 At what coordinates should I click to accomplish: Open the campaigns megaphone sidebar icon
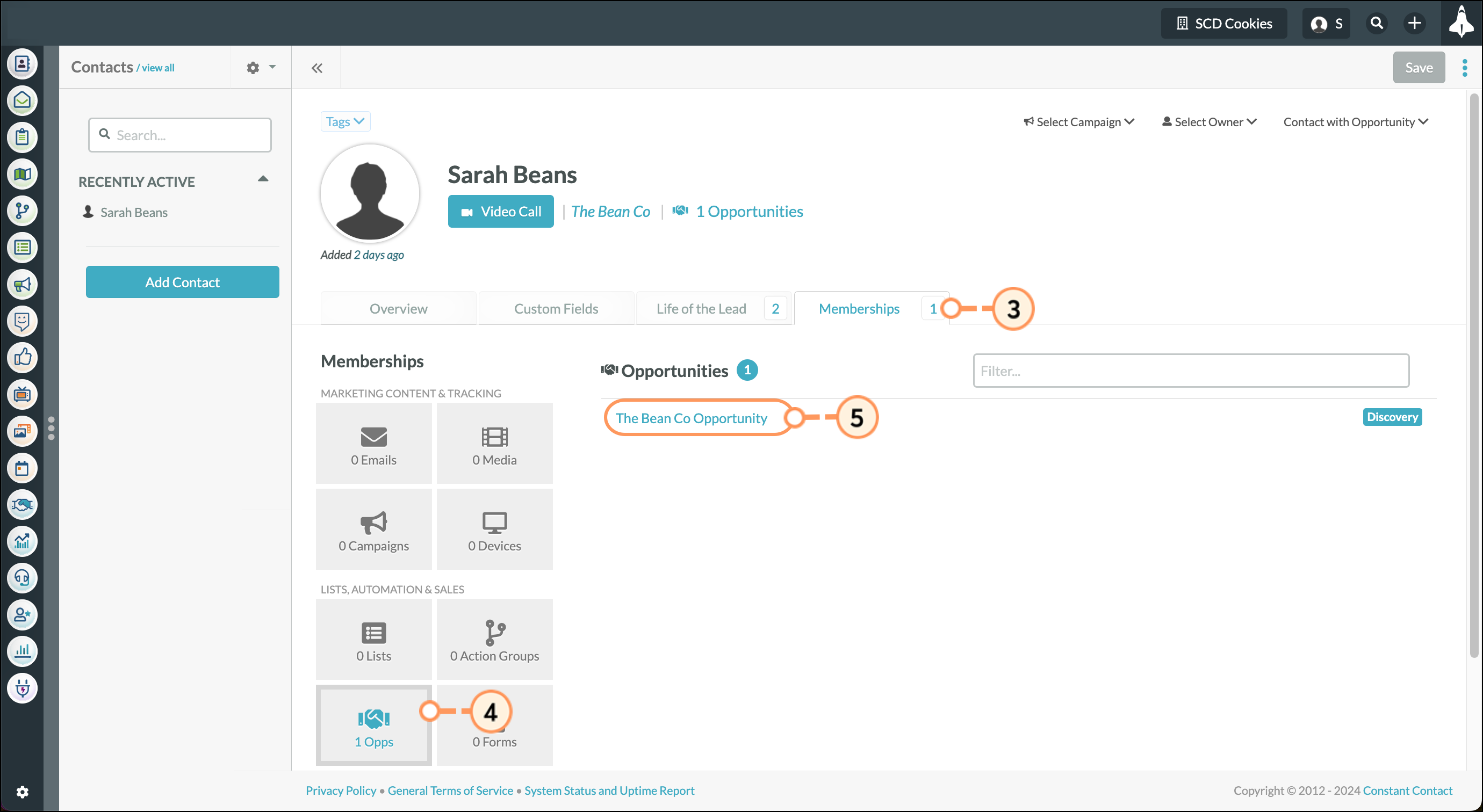(x=22, y=285)
